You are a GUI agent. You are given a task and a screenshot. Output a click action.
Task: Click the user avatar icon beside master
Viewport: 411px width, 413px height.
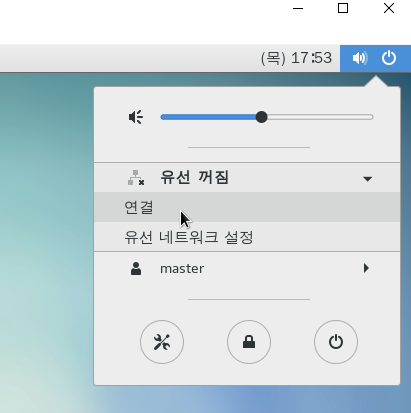tap(136, 268)
